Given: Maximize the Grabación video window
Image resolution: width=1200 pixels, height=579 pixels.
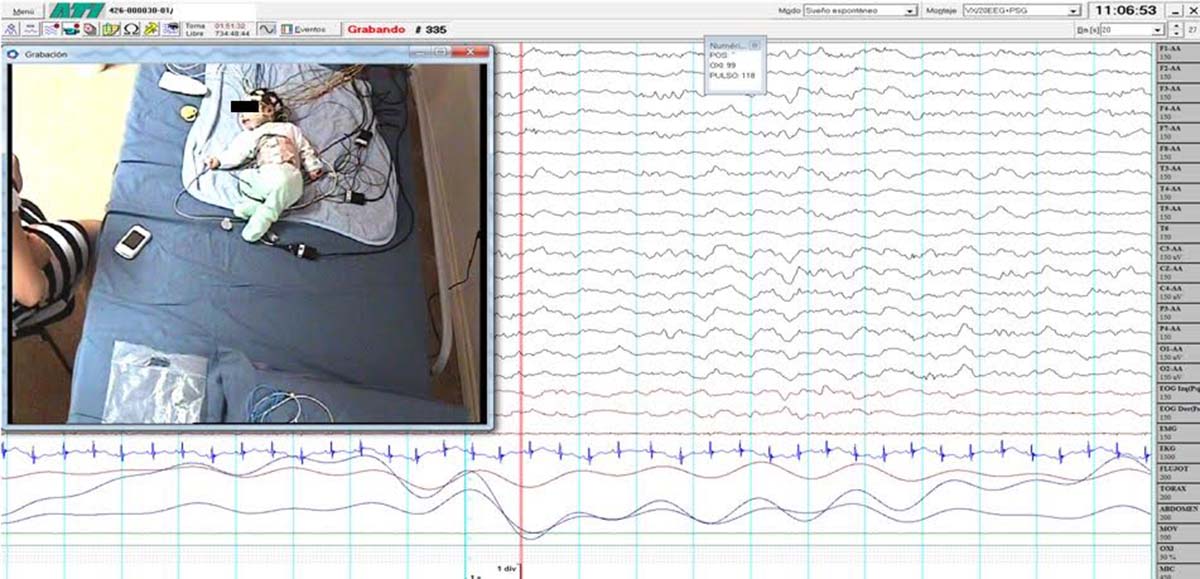Looking at the screenshot, I should [x=442, y=52].
